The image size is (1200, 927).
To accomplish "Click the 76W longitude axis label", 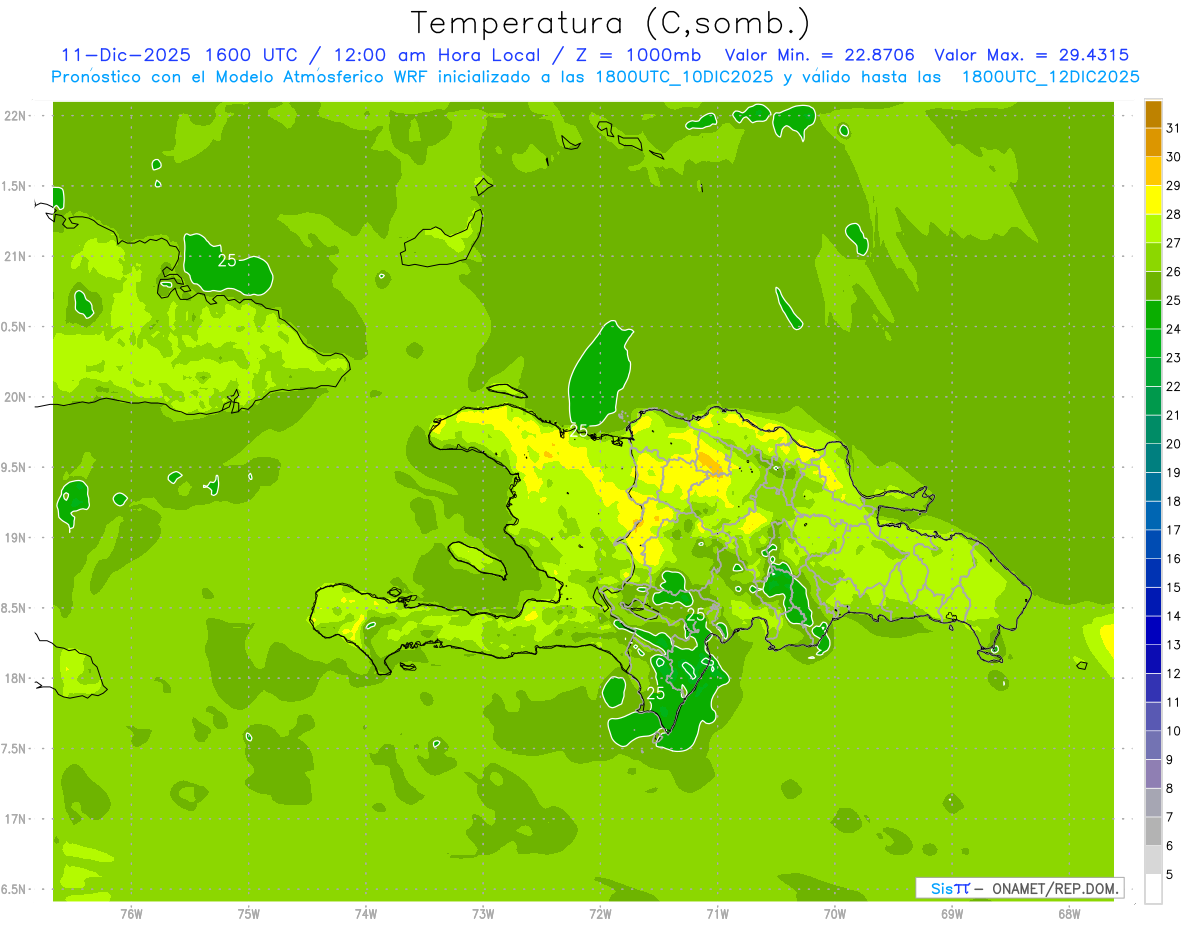I will pyautogui.click(x=131, y=914).
